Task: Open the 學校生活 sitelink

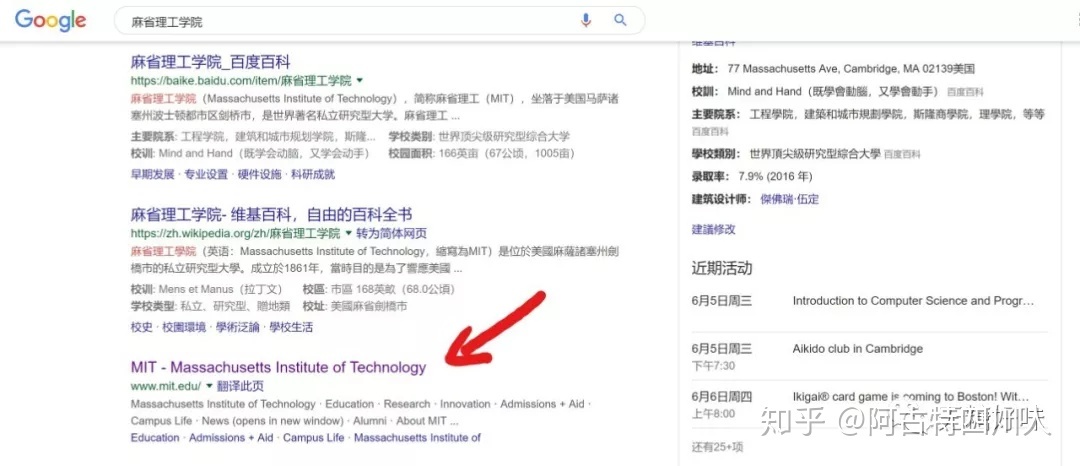Action: (x=291, y=328)
